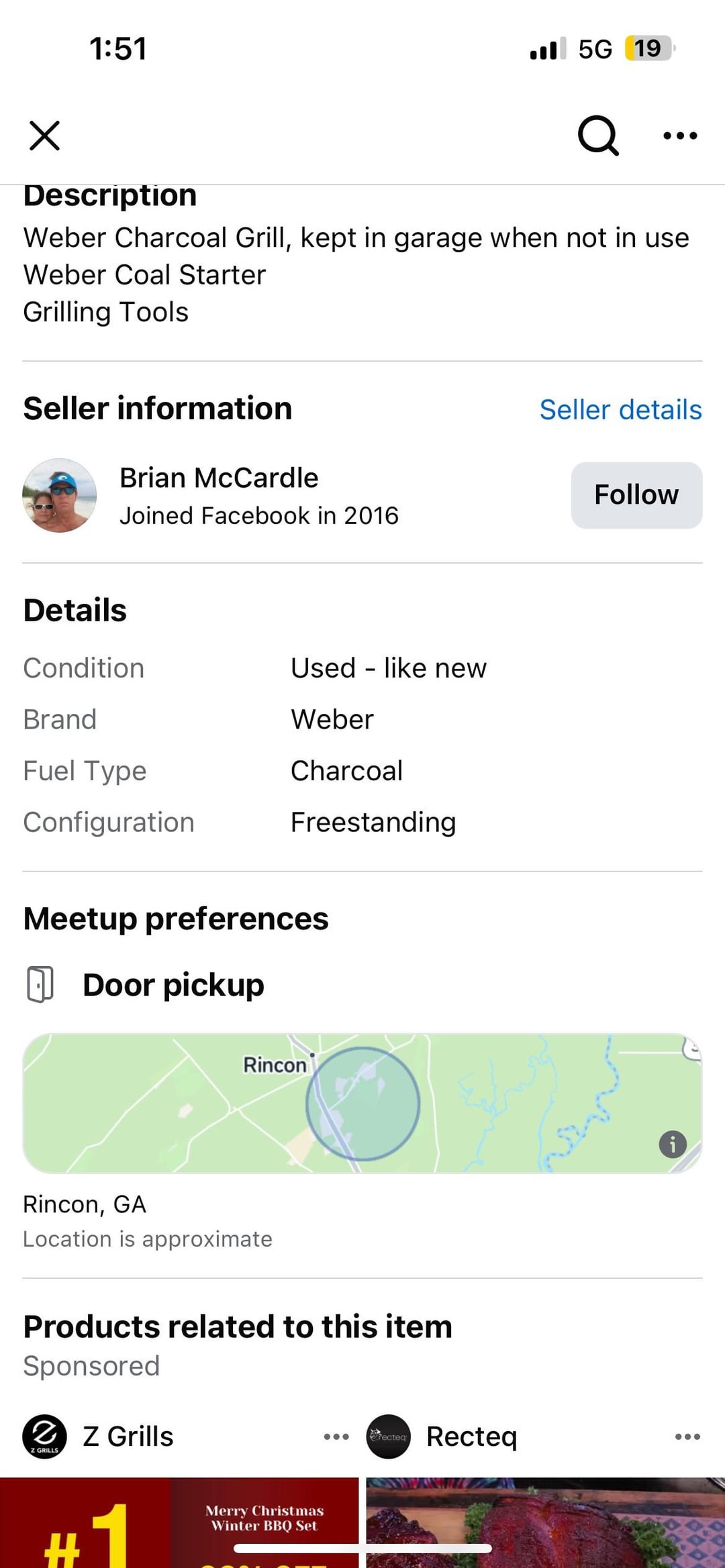Open Z Grills ad options menu
This screenshot has height=1568, width=725.
336,1437
